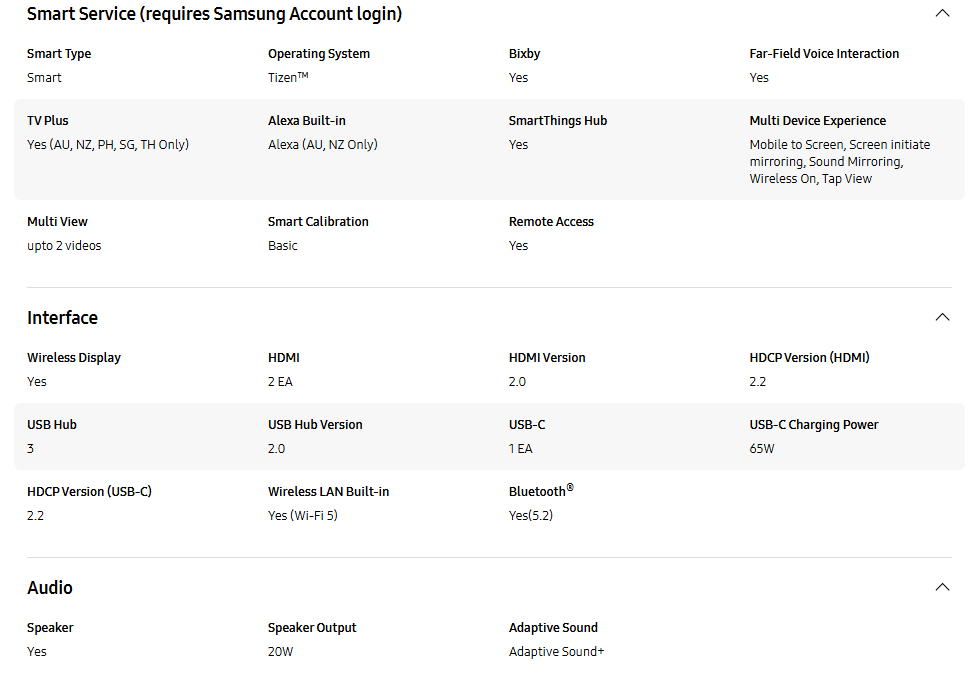The image size is (974, 692).
Task: Click the USB-C Charging Power label
Action: 814,425
